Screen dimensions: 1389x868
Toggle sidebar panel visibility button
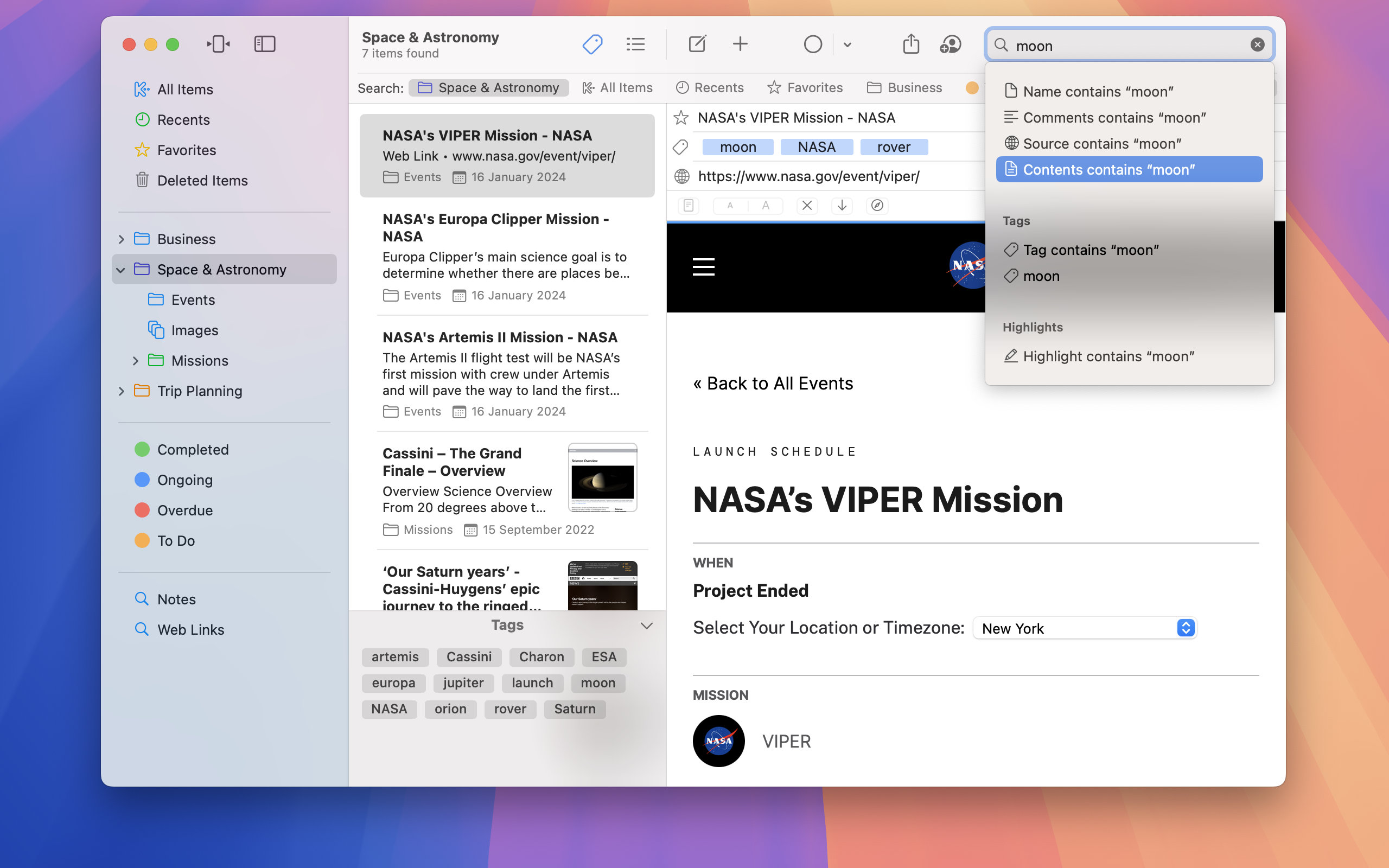[x=263, y=44]
